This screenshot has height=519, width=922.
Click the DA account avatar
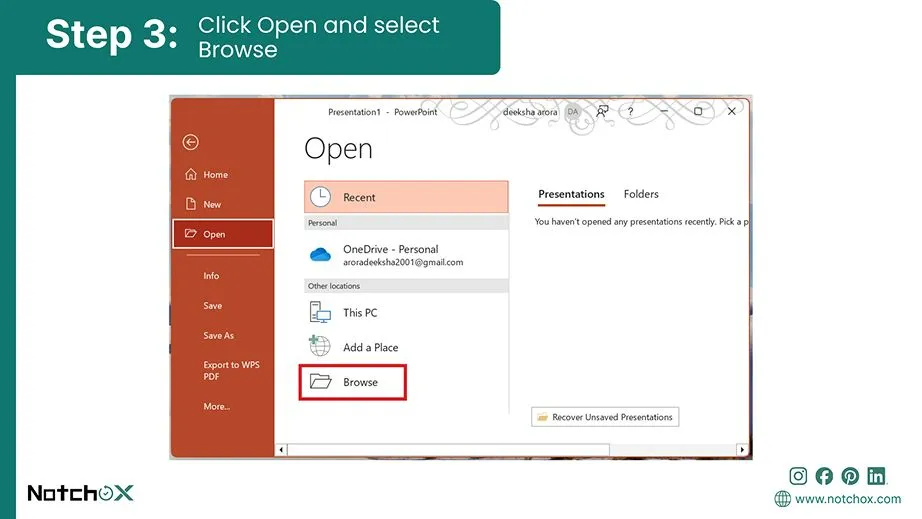pos(573,112)
